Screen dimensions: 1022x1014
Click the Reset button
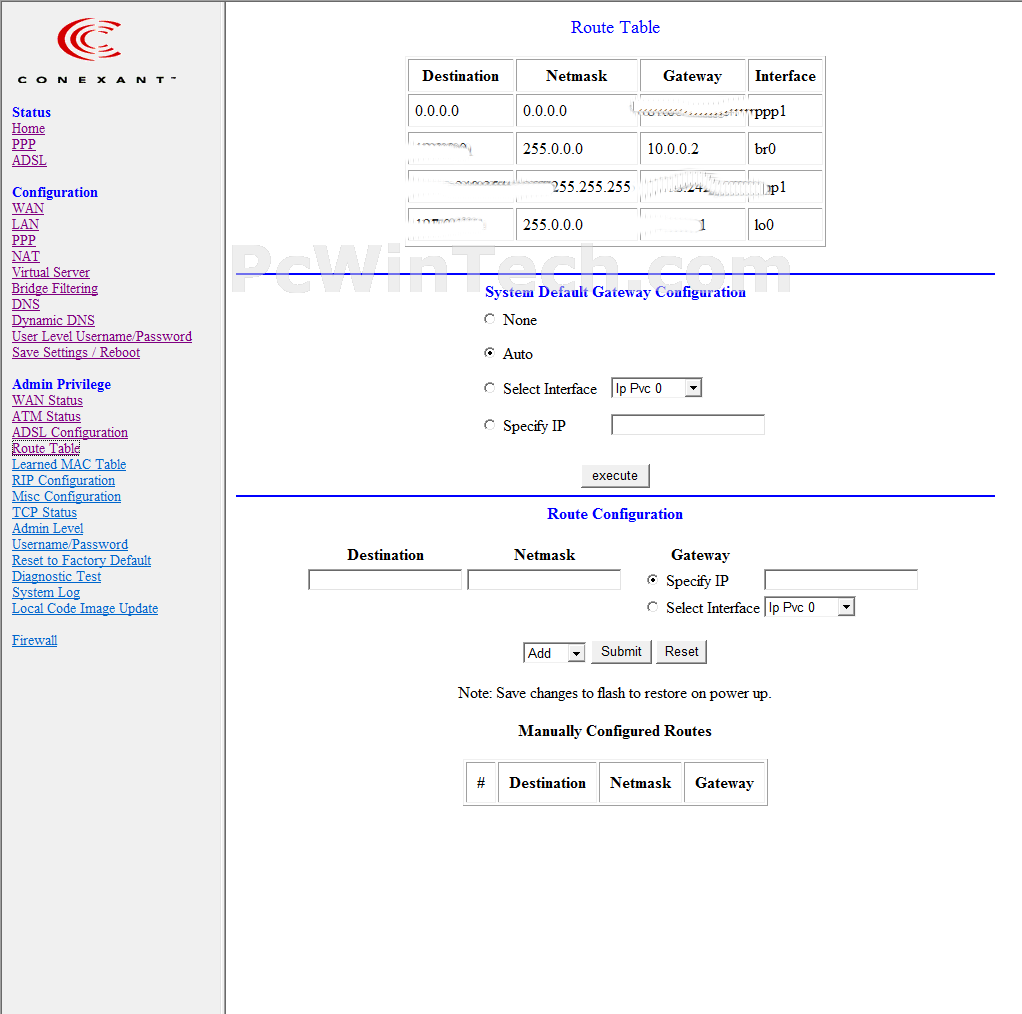click(x=681, y=652)
